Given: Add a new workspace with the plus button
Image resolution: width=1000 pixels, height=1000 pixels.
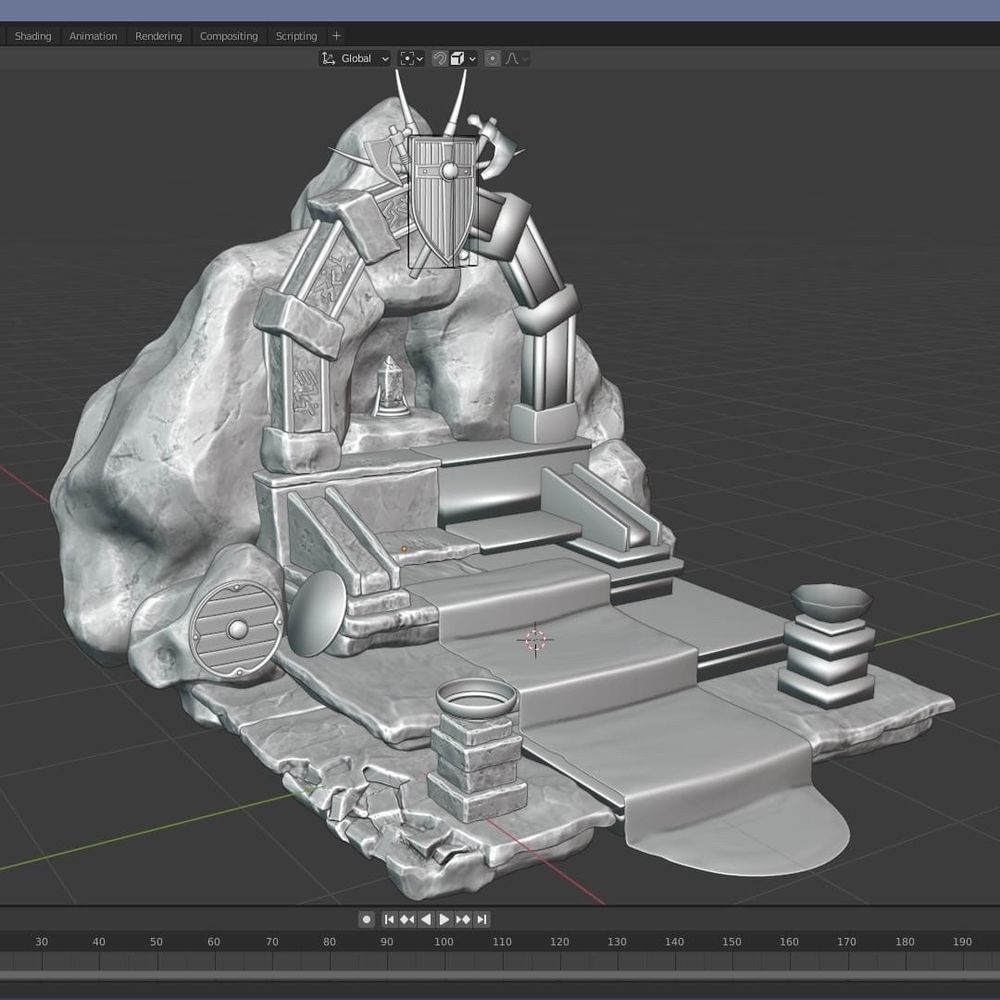Looking at the screenshot, I should pos(337,36).
